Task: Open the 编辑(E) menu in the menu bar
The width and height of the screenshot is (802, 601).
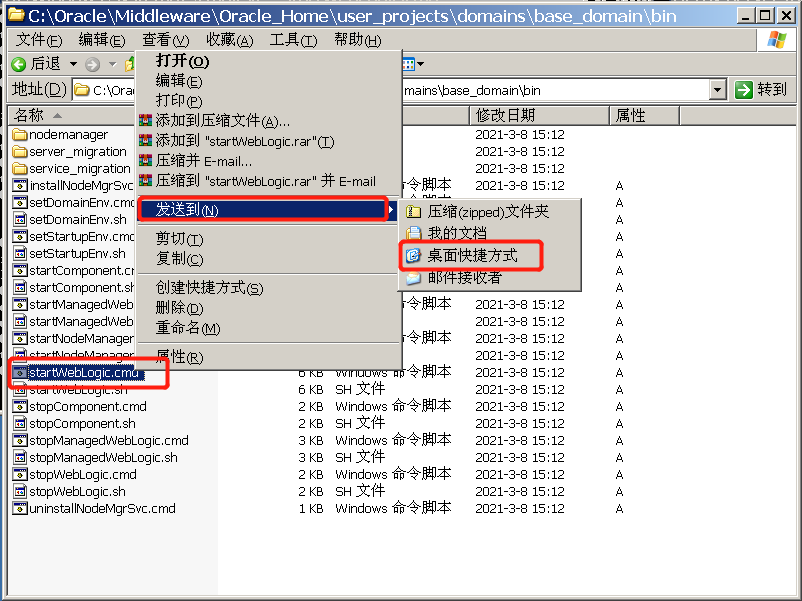Action: 102,40
